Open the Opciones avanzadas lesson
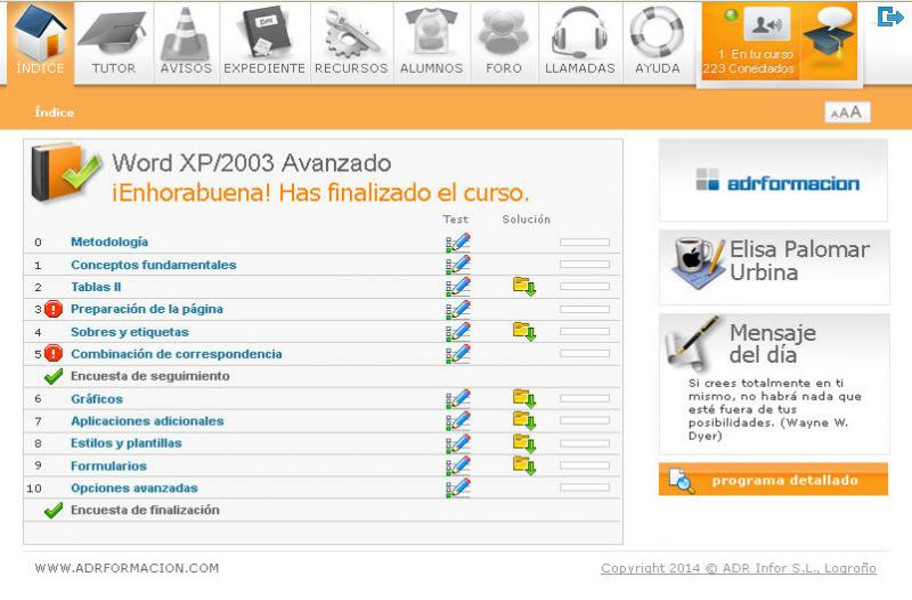The height and width of the screenshot is (600, 912). [x=134, y=488]
